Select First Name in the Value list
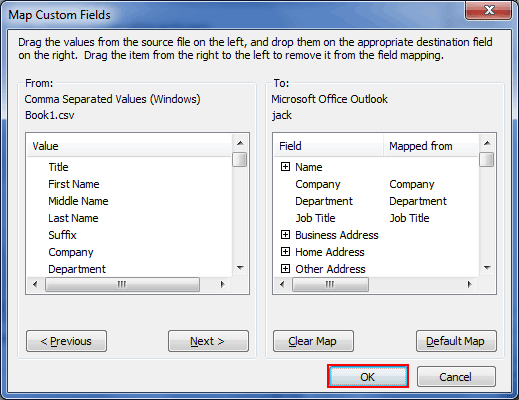This screenshot has width=519, height=400. (74, 184)
